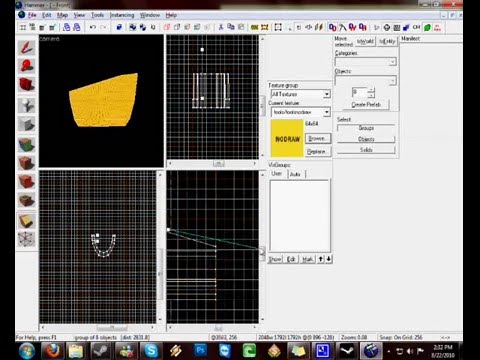Screen dimensions: 480x360
Task: Open the Categories dropdown
Action: (x=392, y=62)
